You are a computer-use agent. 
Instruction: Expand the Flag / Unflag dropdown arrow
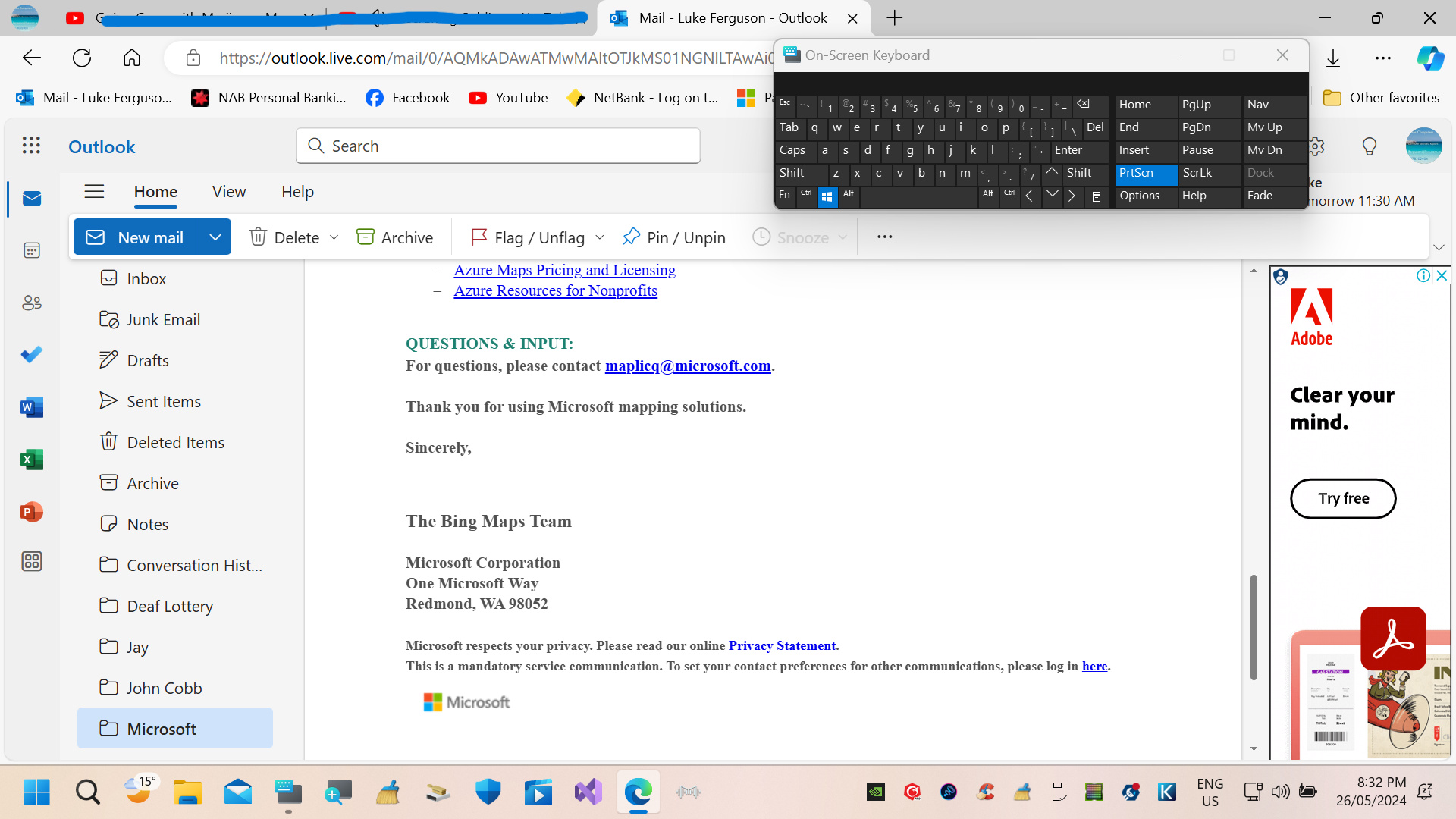(600, 237)
